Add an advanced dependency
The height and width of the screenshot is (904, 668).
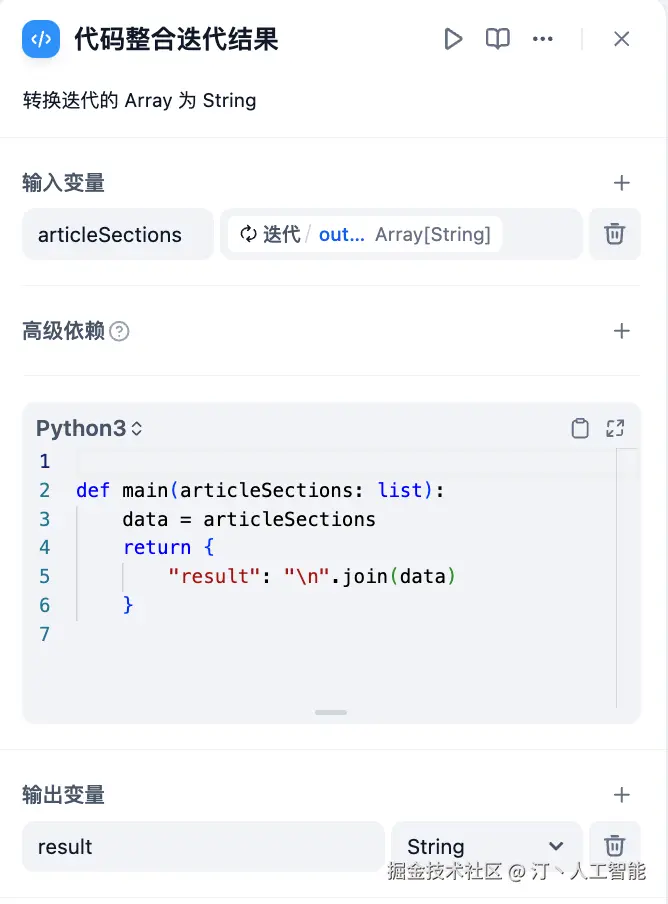(x=621, y=331)
